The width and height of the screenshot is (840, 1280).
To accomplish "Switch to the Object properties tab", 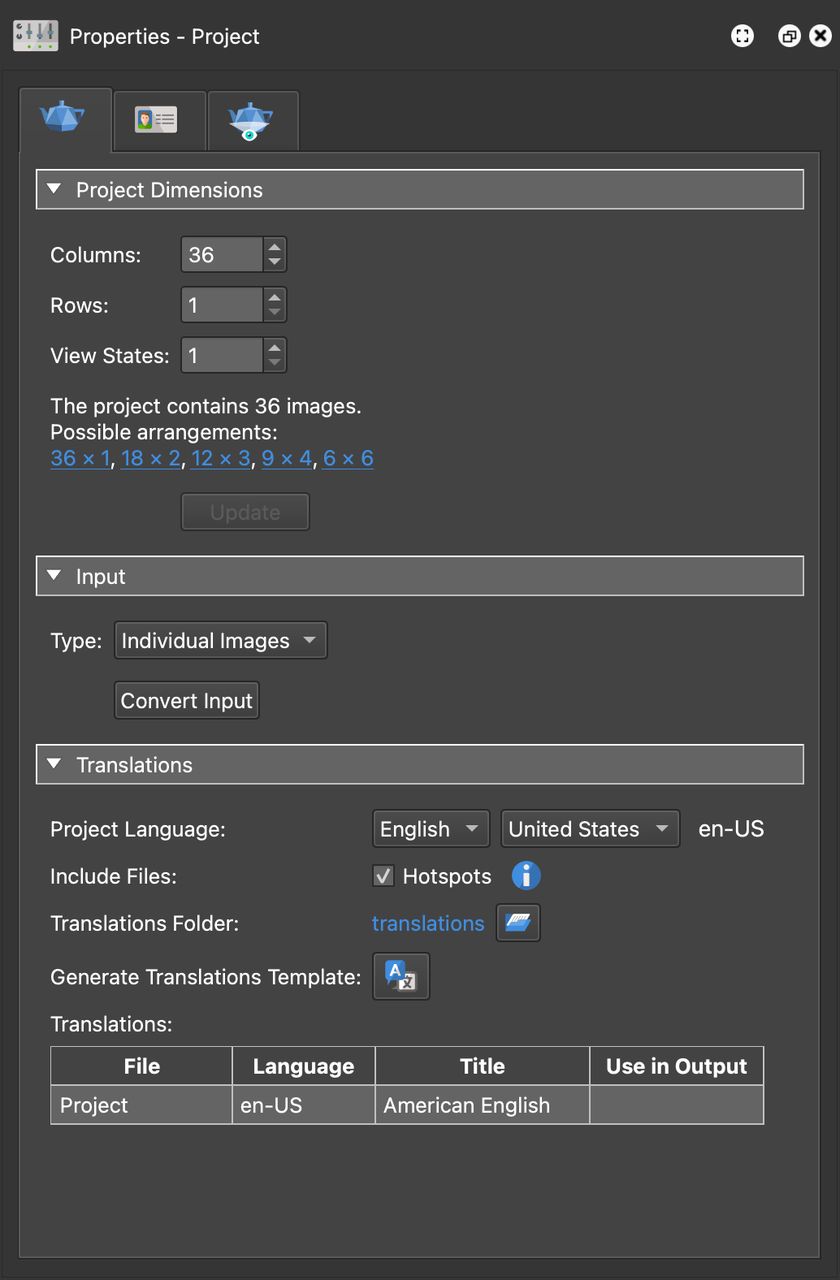I will tap(65, 118).
